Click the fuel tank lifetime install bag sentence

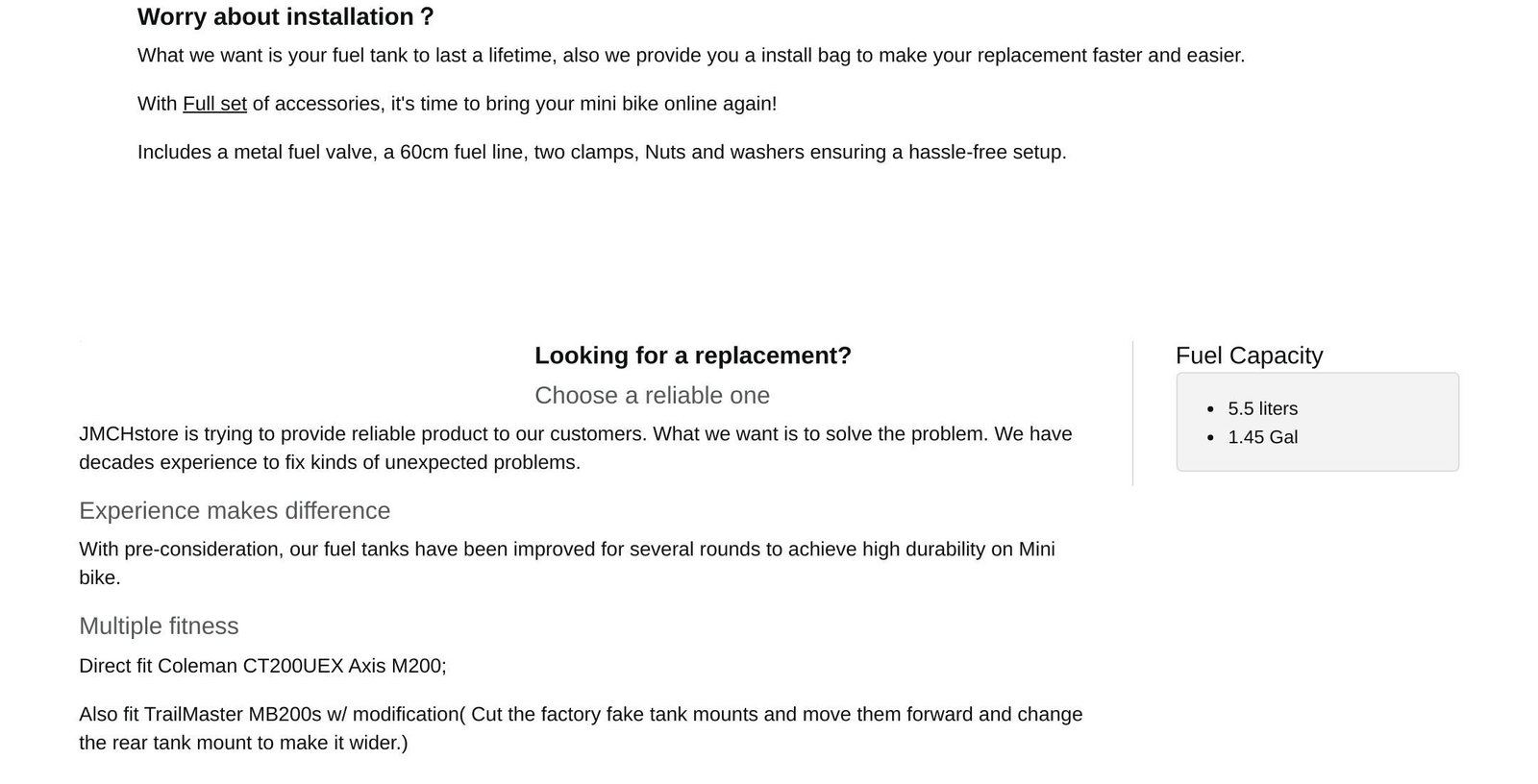[690, 56]
